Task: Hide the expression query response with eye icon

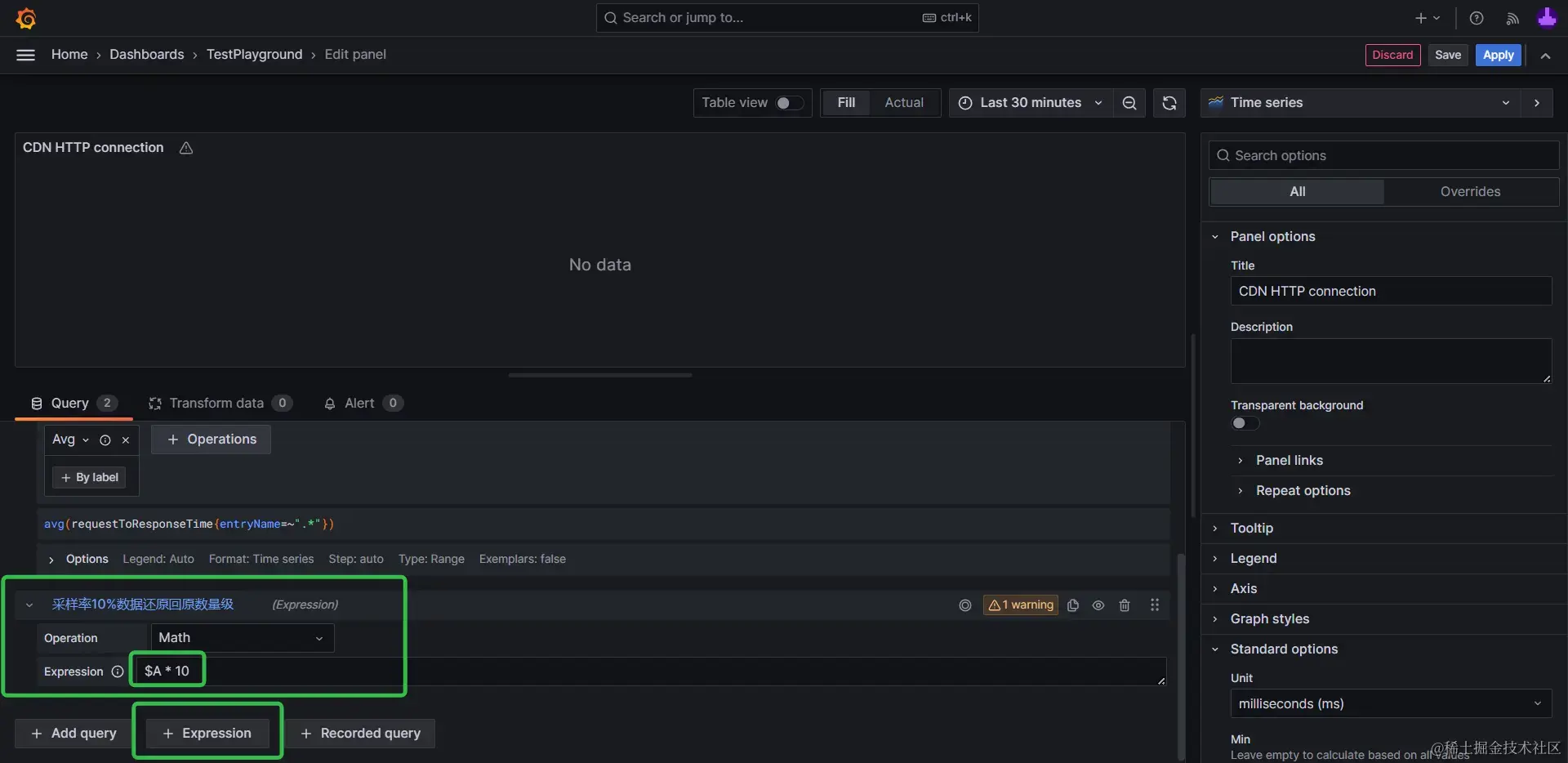Action: click(x=1098, y=605)
